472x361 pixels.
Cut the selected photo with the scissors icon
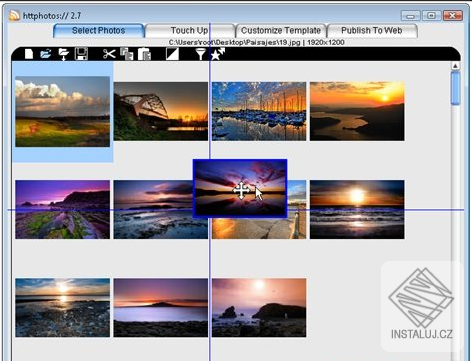(109, 54)
